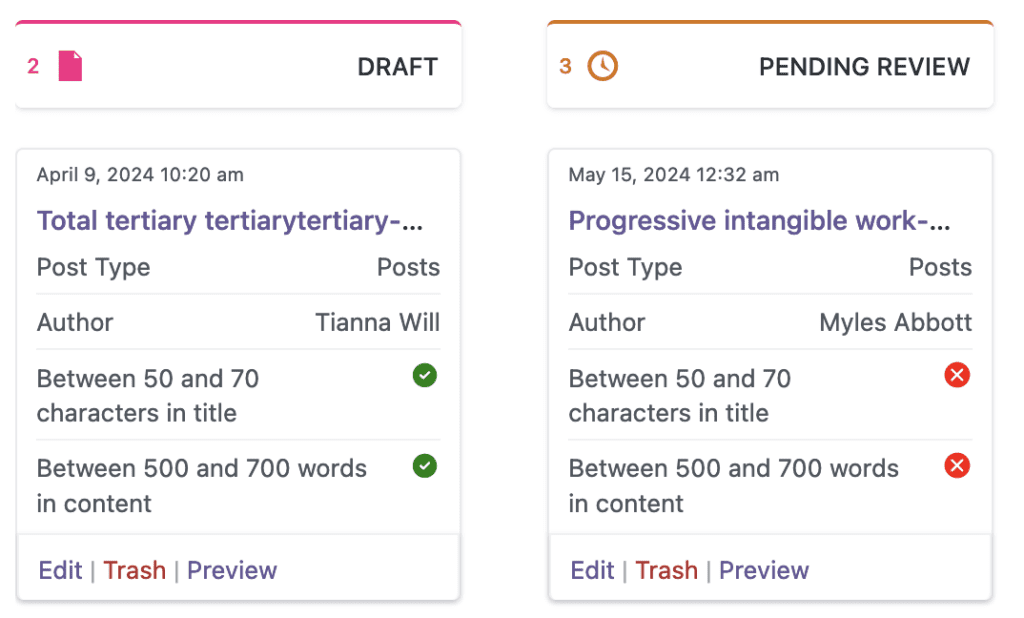Open the post titled Total tertiary tertiarytertiary
Viewport: 1024px width, 618px height.
tap(230, 221)
